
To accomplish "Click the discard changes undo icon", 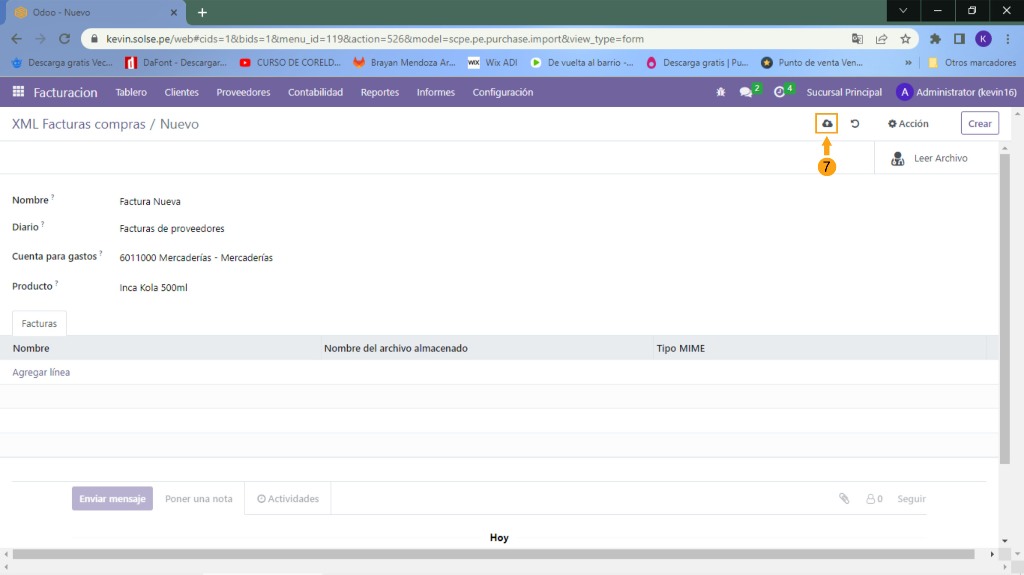I will pyautogui.click(x=855, y=124).
